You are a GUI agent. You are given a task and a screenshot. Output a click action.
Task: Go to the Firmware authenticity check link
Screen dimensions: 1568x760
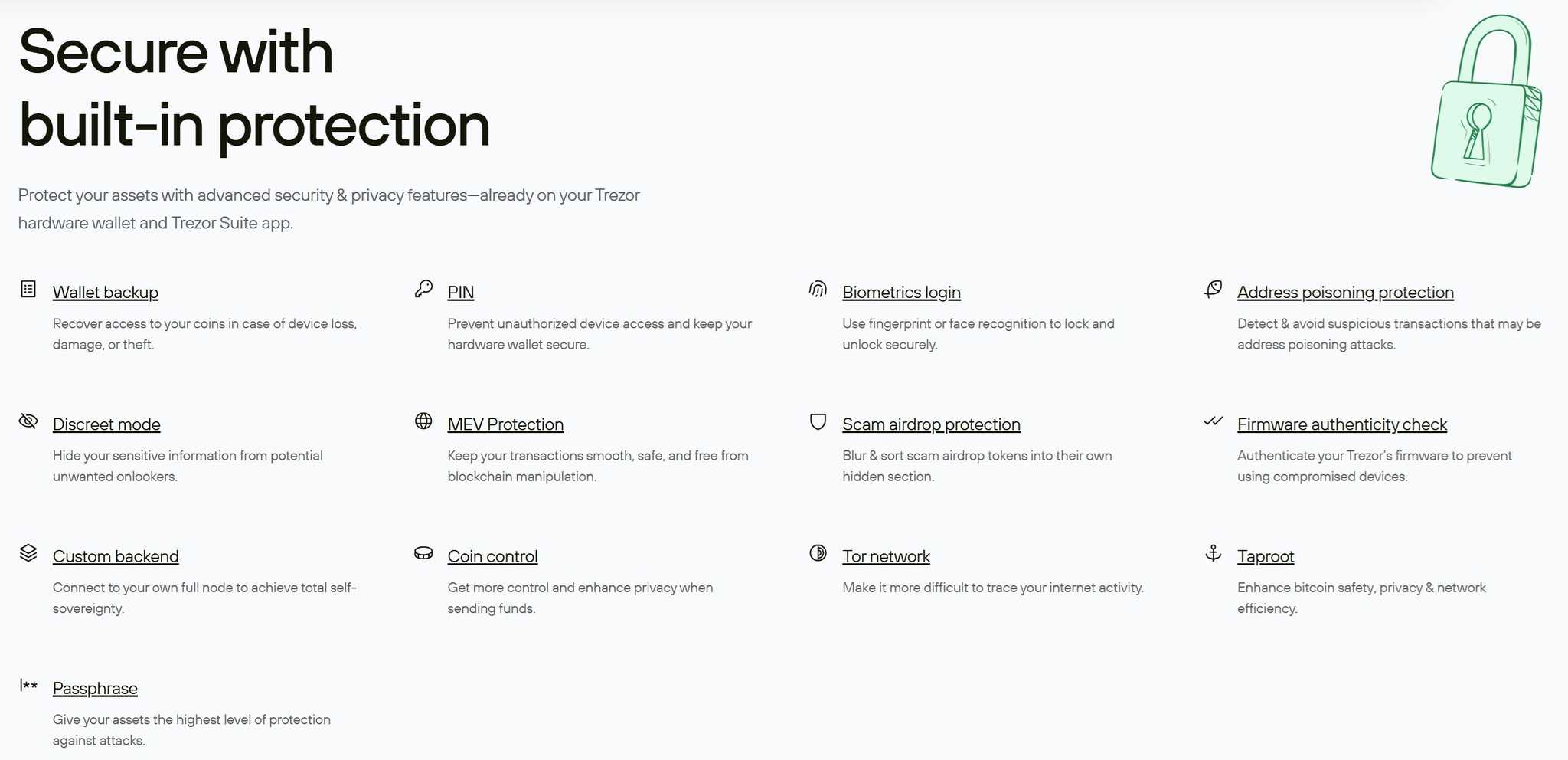coord(1342,424)
